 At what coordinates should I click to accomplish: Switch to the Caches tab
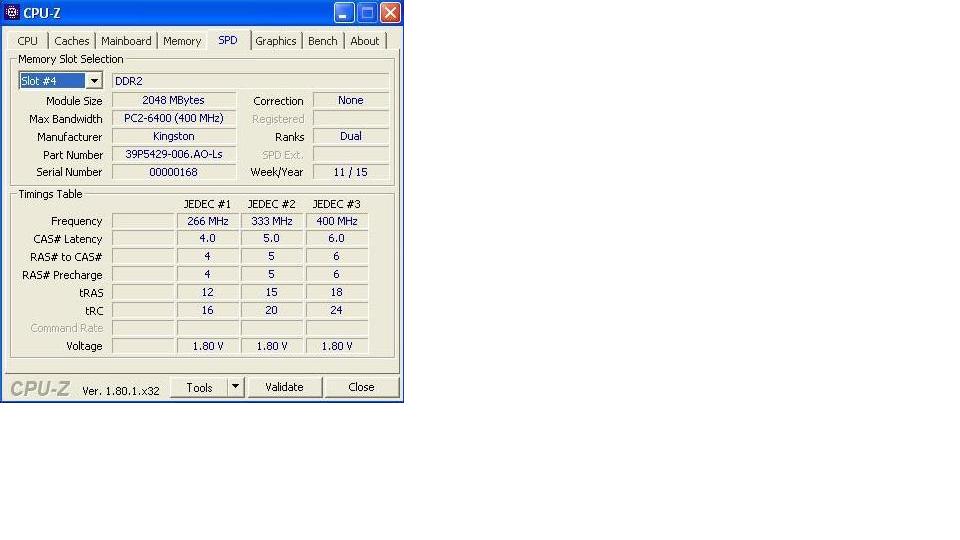click(x=72, y=41)
